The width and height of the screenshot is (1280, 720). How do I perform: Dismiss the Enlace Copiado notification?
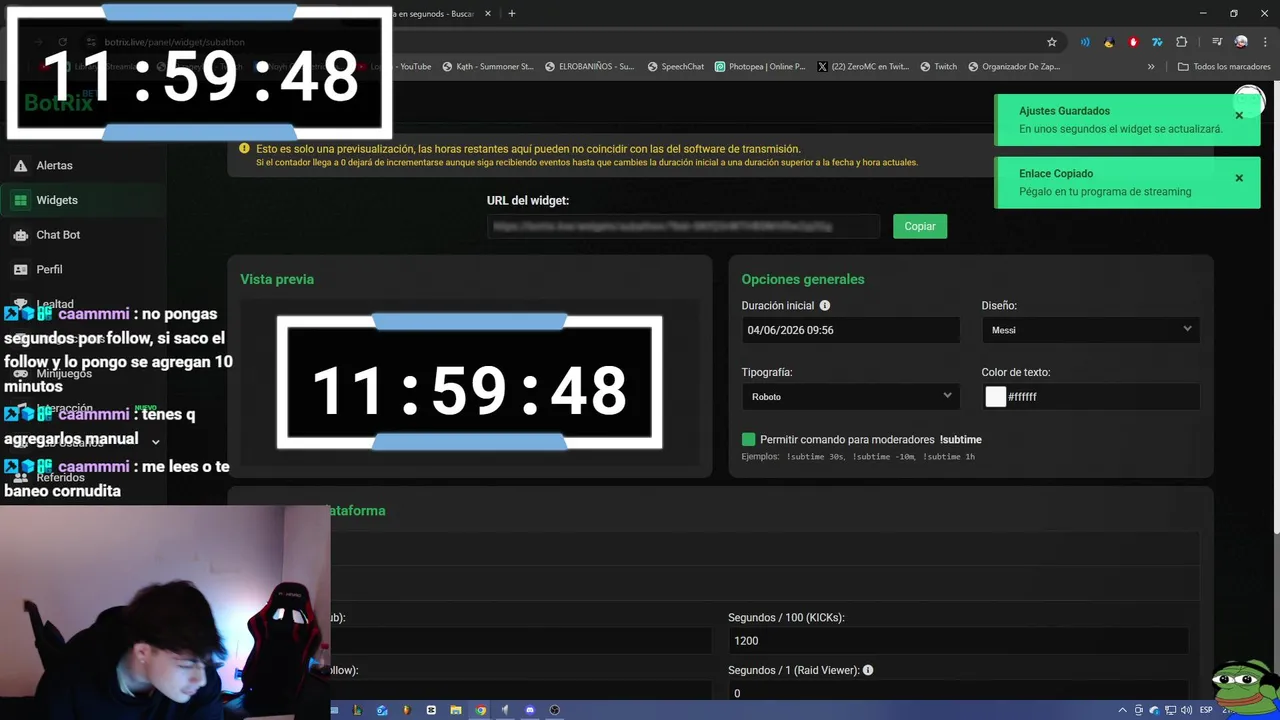pos(1239,178)
